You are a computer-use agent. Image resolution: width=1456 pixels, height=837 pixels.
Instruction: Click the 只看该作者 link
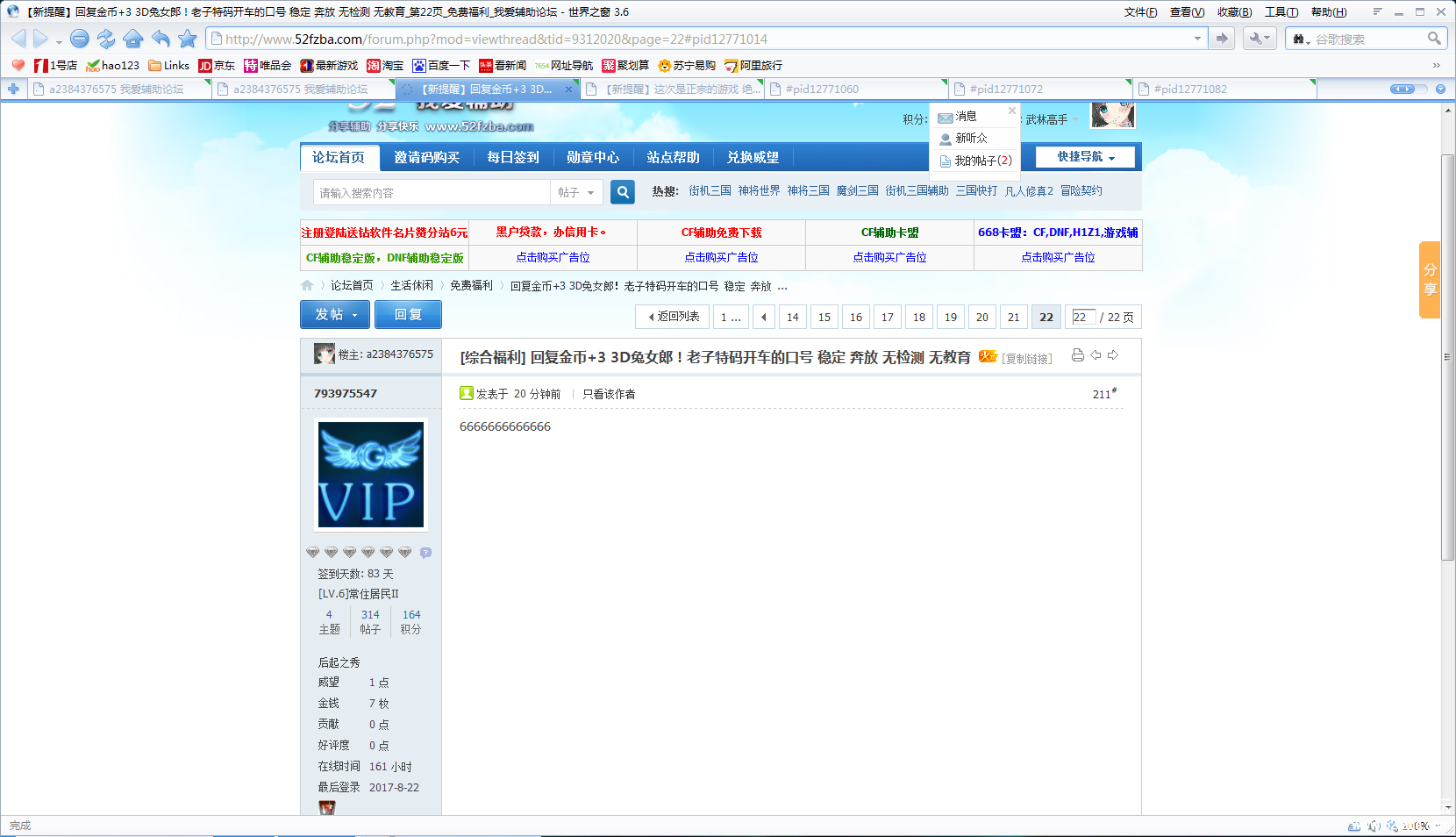coord(609,394)
